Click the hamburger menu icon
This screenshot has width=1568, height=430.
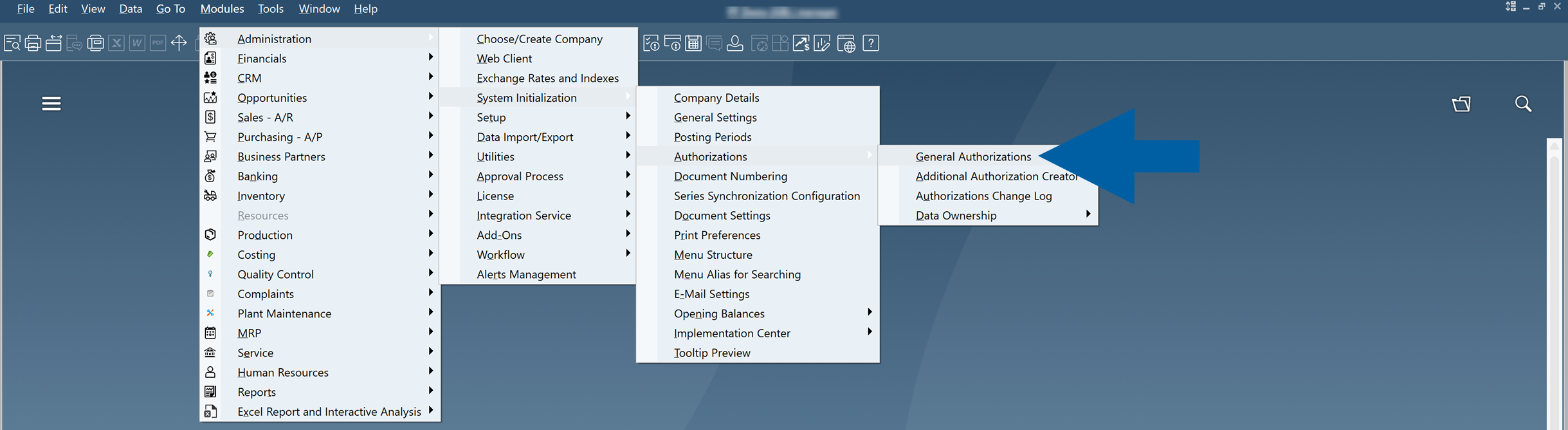pyautogui.click(x=51, y=104)
